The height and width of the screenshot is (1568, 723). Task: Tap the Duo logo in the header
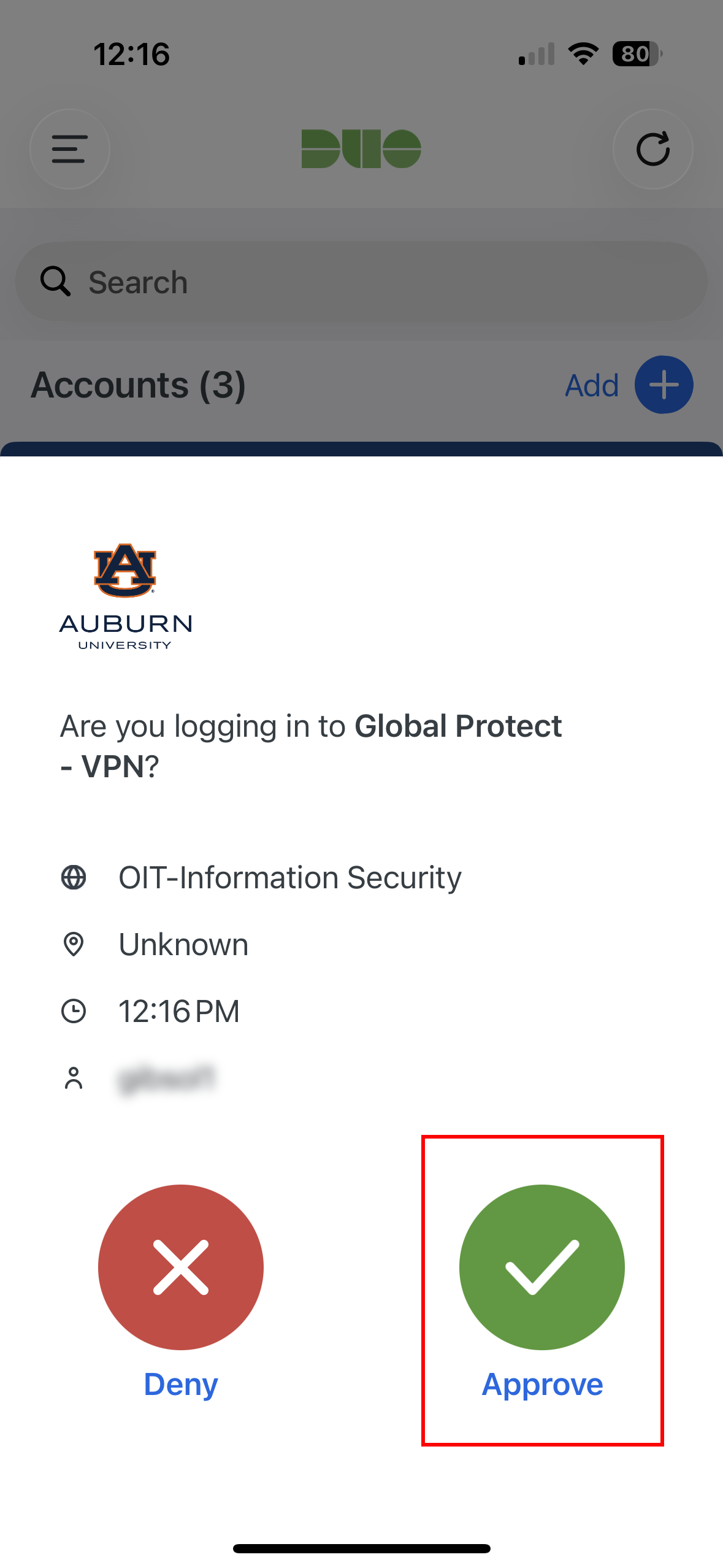tap(361, 148)
